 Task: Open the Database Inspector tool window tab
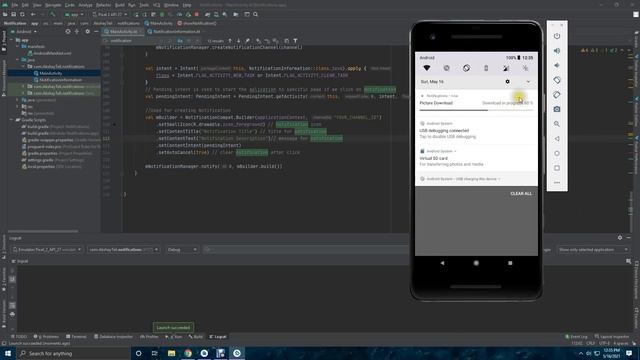113,337
